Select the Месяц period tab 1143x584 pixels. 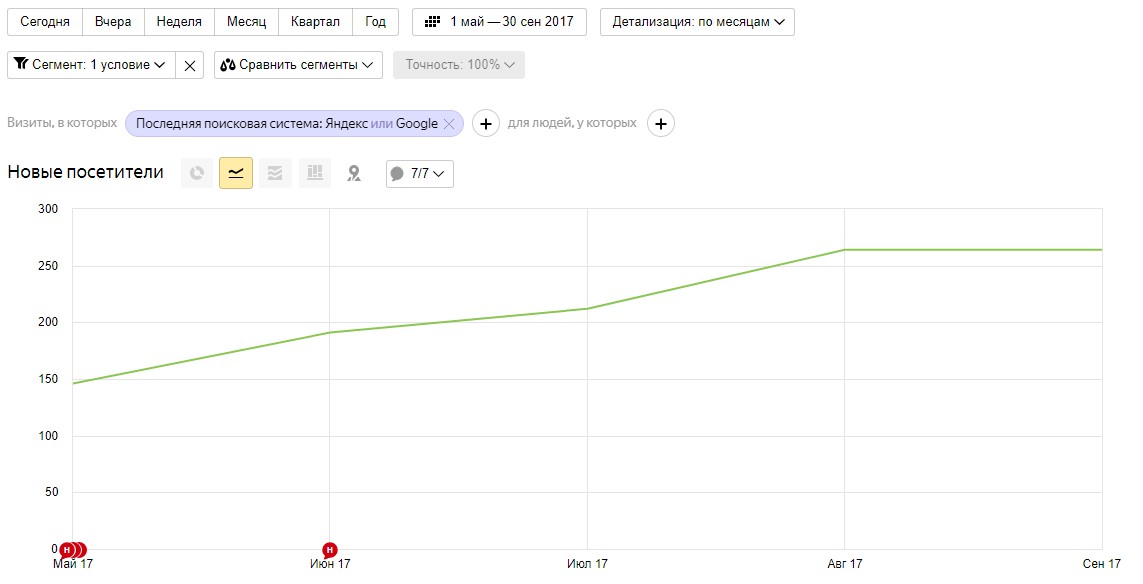pos(246,22)
